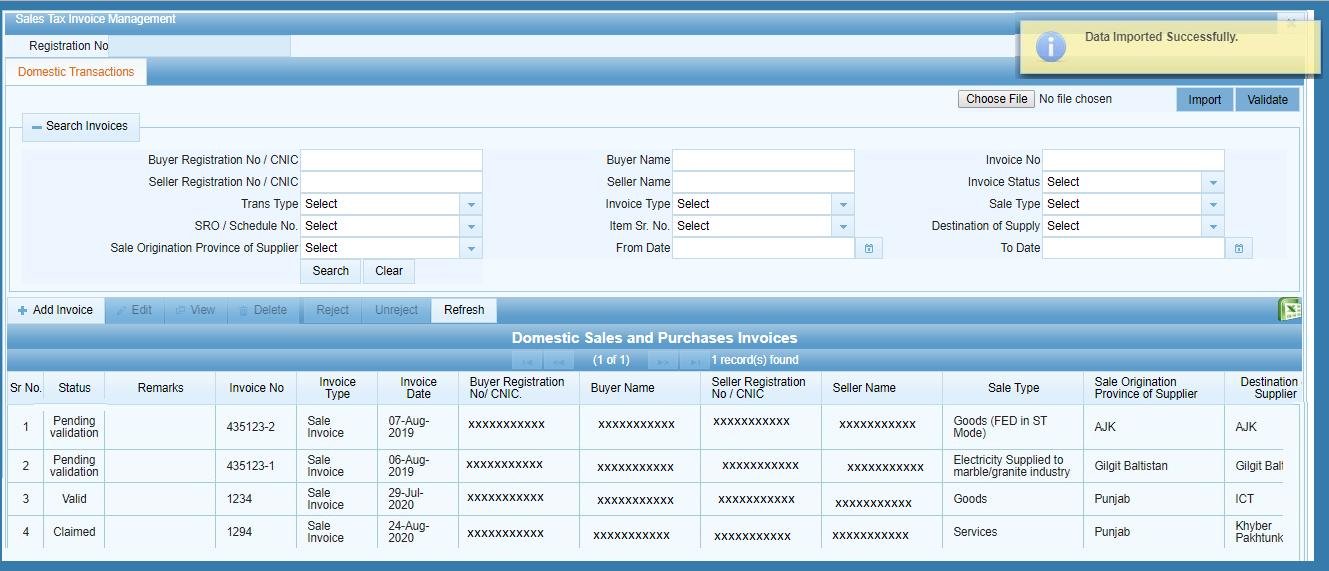
Task: Click the Claimed status cell
Action: click(x=74, y=532)
